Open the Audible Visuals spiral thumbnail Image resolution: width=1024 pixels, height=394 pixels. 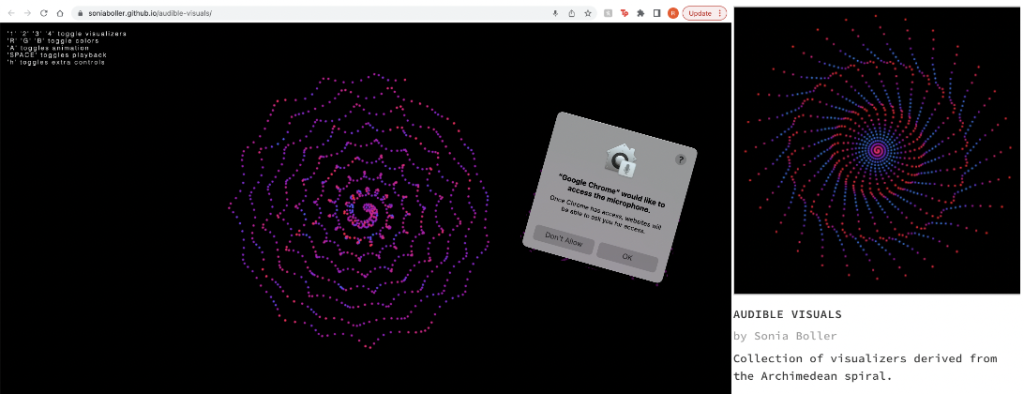pyautogui.click(x=878, y=150)
